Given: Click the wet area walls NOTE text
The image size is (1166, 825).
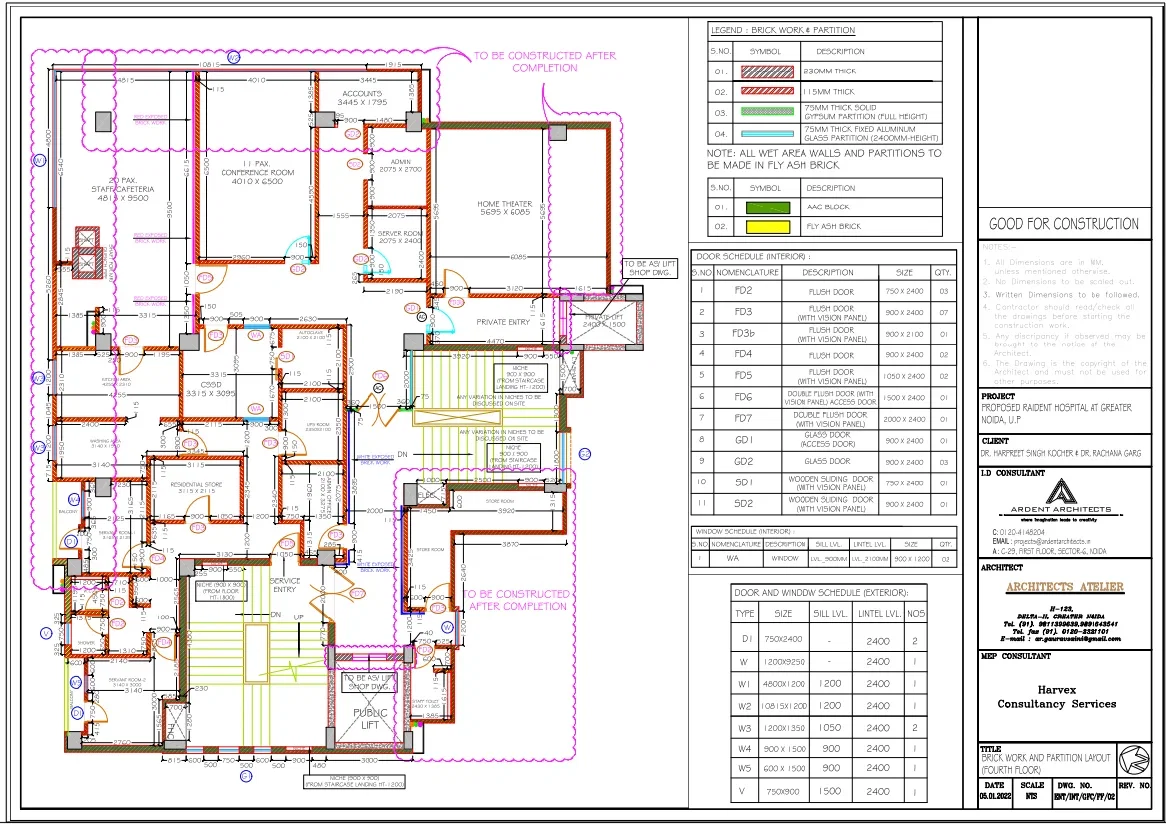Looking at the screenshot, I should pos(824,159).
